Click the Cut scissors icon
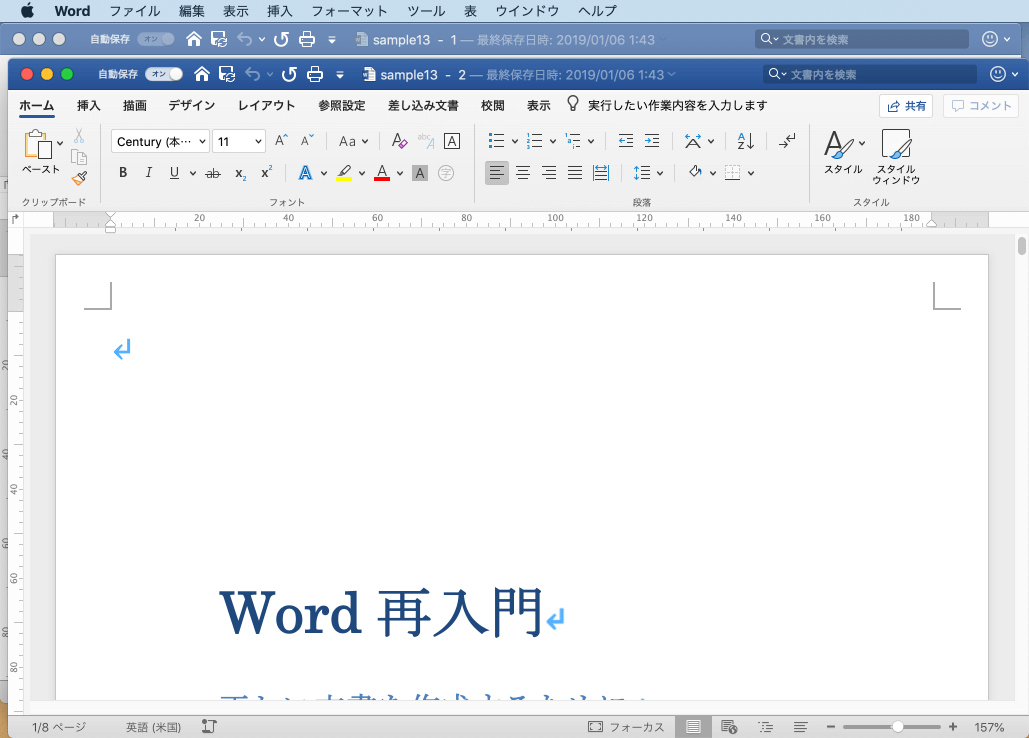The height and width of the screenshot is (738, 1029). tap(79, 136)
